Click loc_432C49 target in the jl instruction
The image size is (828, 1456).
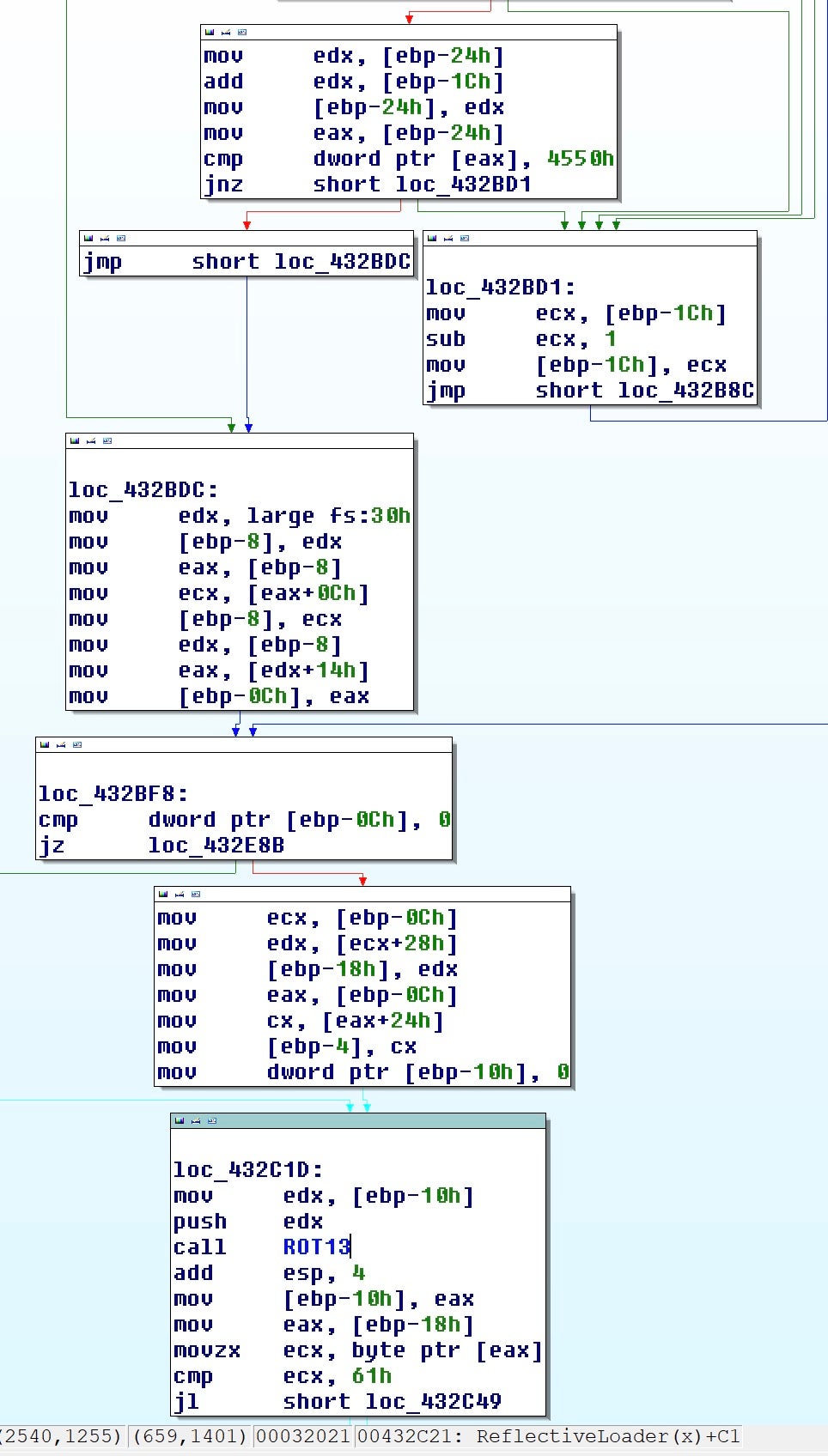(433, 1401)
